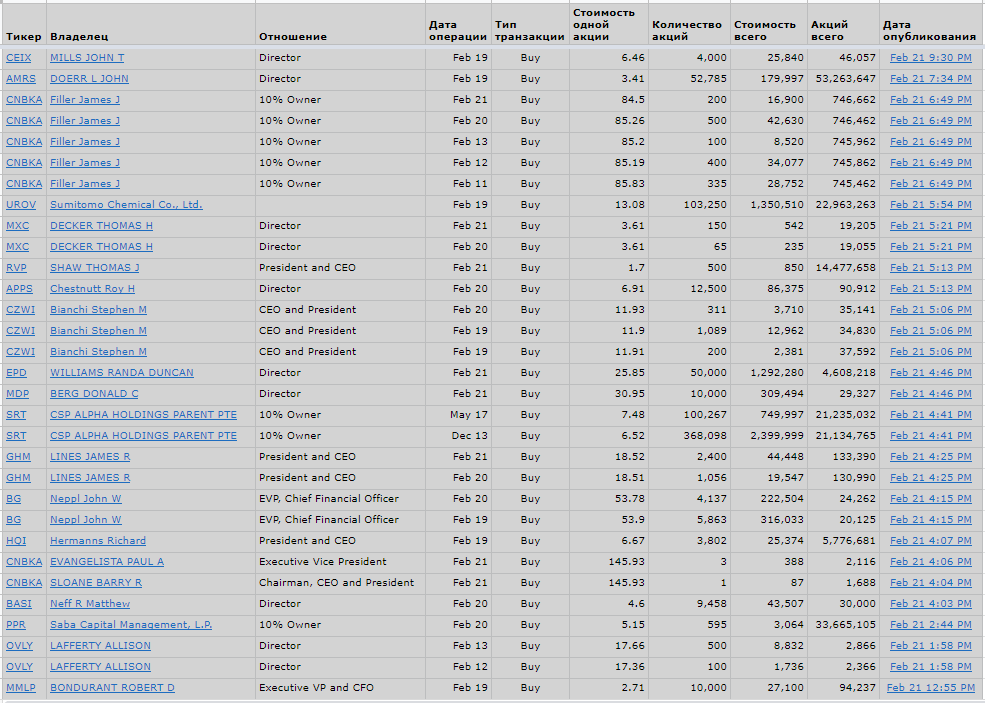Screen dimensions: 985x703
Task: Open the MDP ticker link
Action: [18, 394]
